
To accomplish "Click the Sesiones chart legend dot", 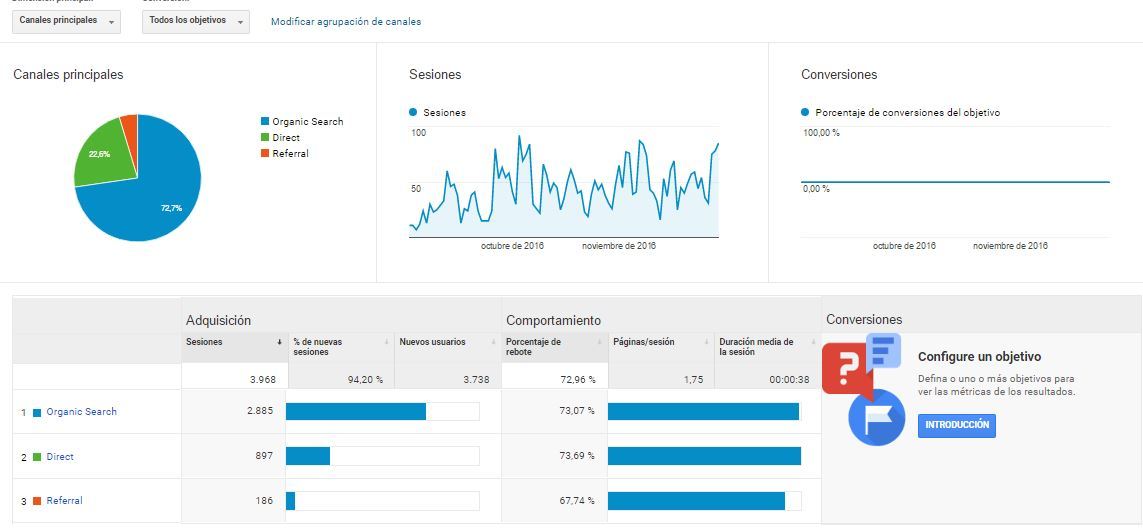I will click(x=413, y=112).
